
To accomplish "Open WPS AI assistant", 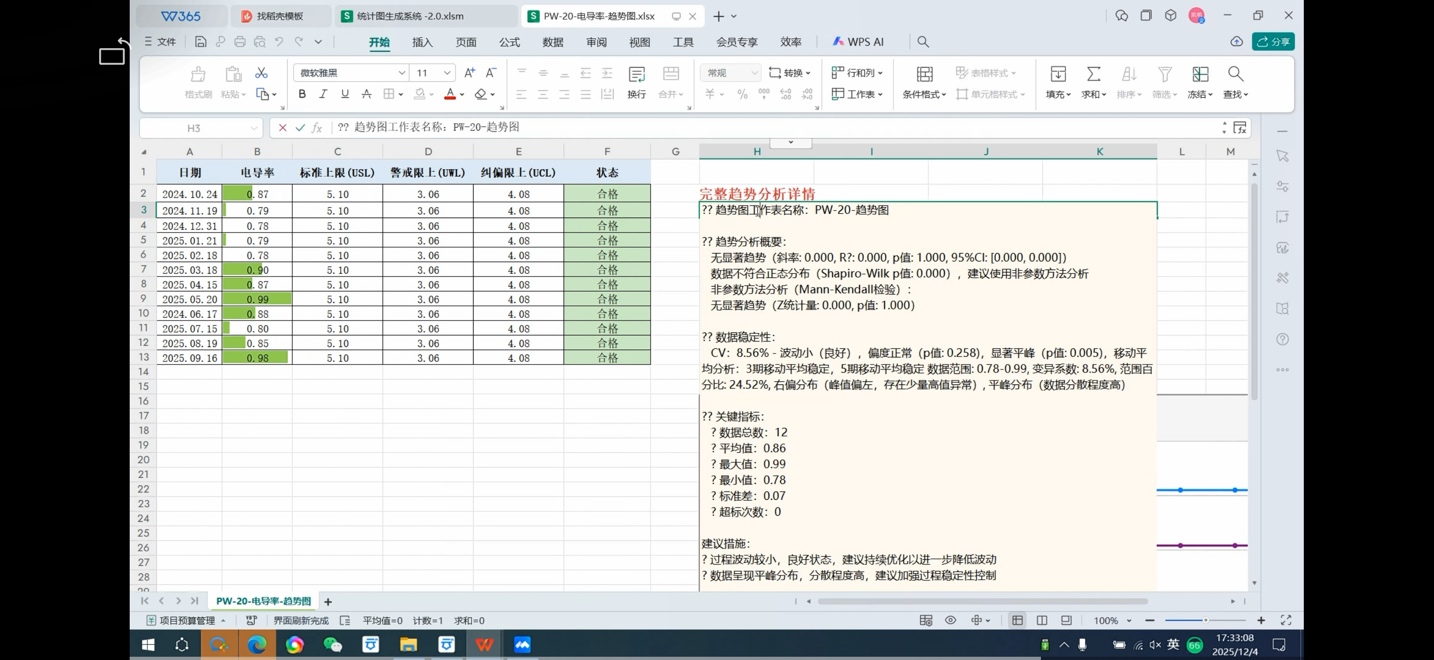I will [858, 42].
